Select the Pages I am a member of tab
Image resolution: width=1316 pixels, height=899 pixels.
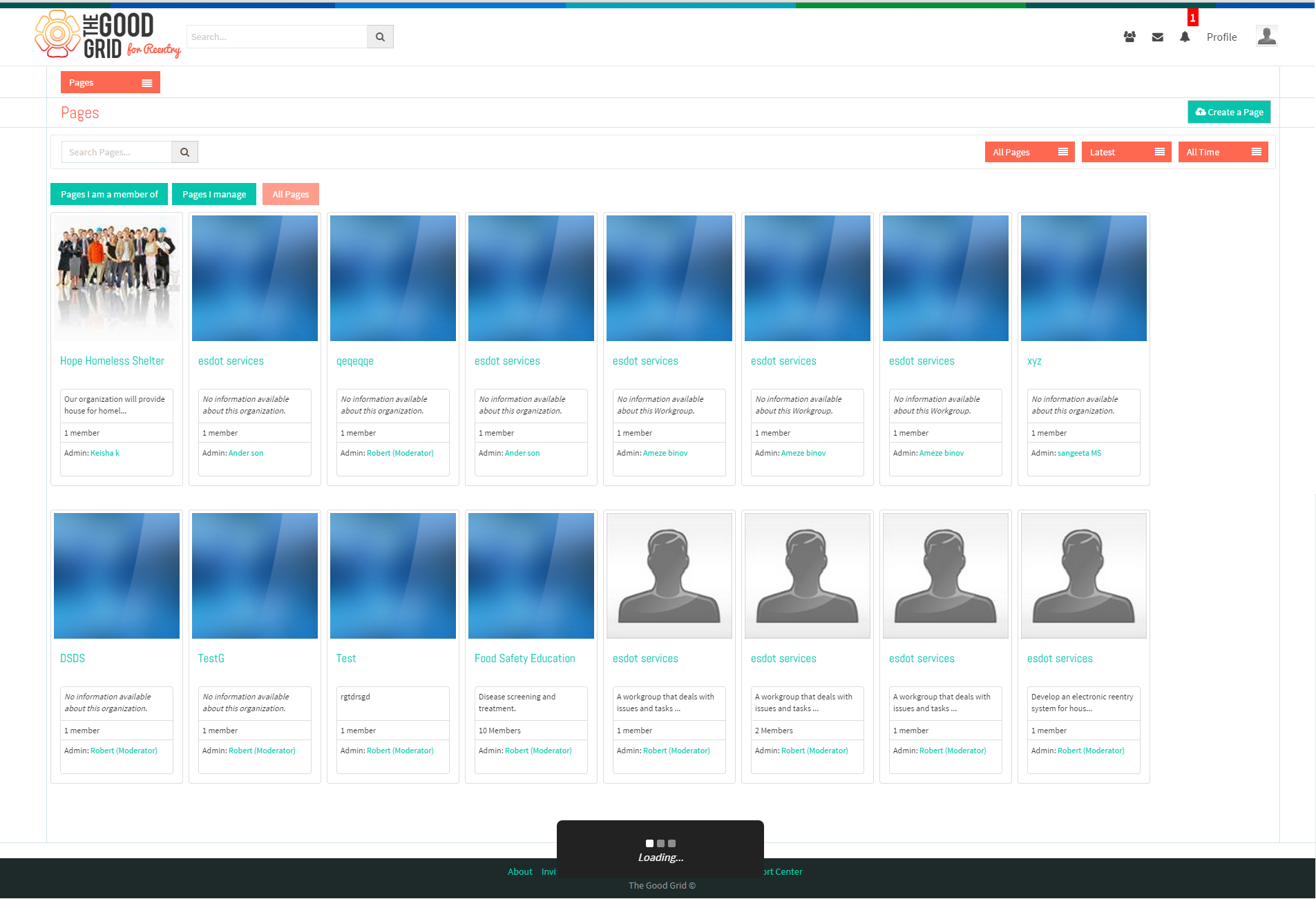tap(109, 194)
